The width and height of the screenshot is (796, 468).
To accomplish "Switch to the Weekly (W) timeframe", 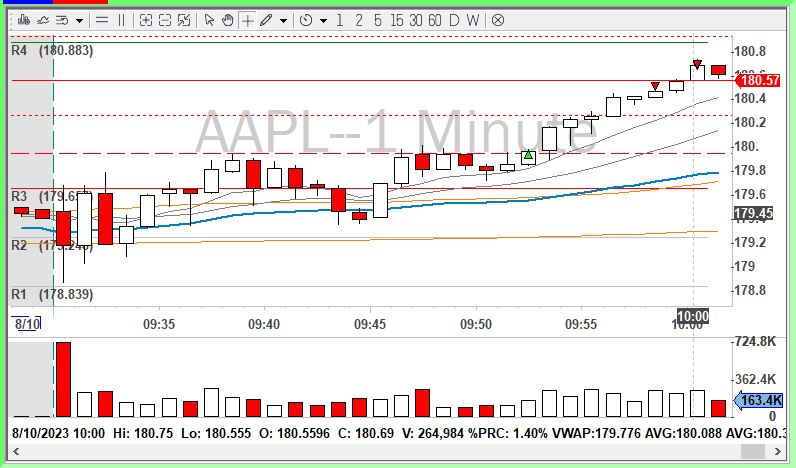I will (x=473, y=20).
